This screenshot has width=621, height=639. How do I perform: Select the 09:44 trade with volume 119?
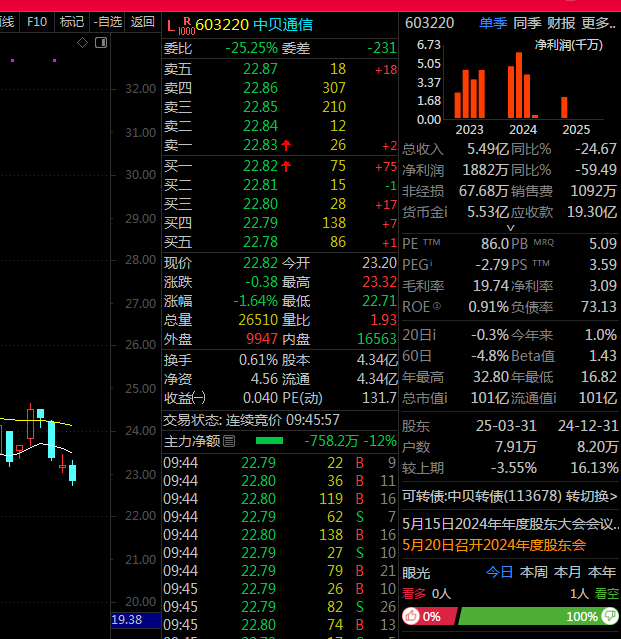(x=280, y=499)
